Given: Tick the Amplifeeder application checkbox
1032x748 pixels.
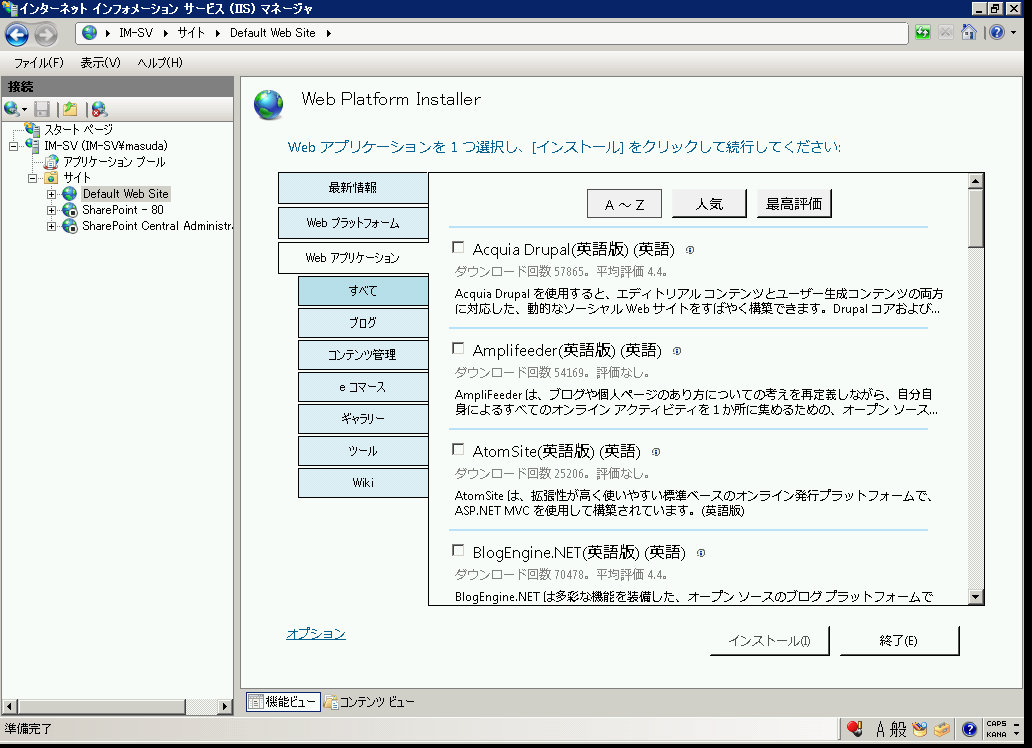Looking at the screenshot, I should click(x=459, y=349).
